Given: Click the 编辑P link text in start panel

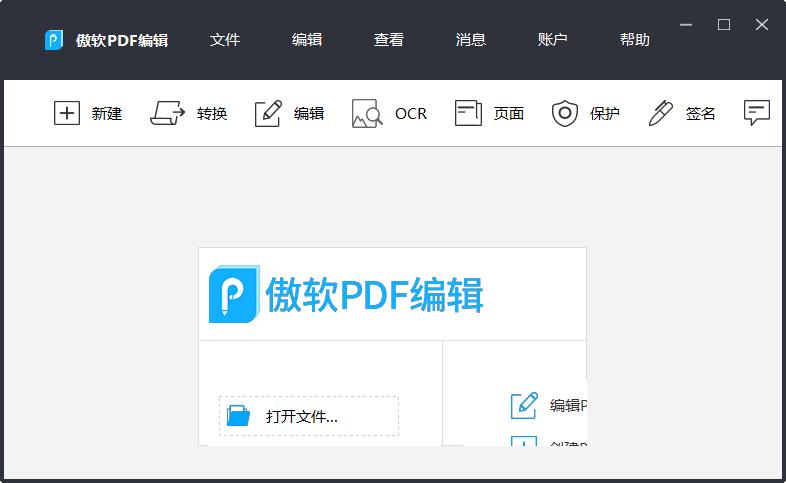Looking at the screenshot, I should [568, 405].
